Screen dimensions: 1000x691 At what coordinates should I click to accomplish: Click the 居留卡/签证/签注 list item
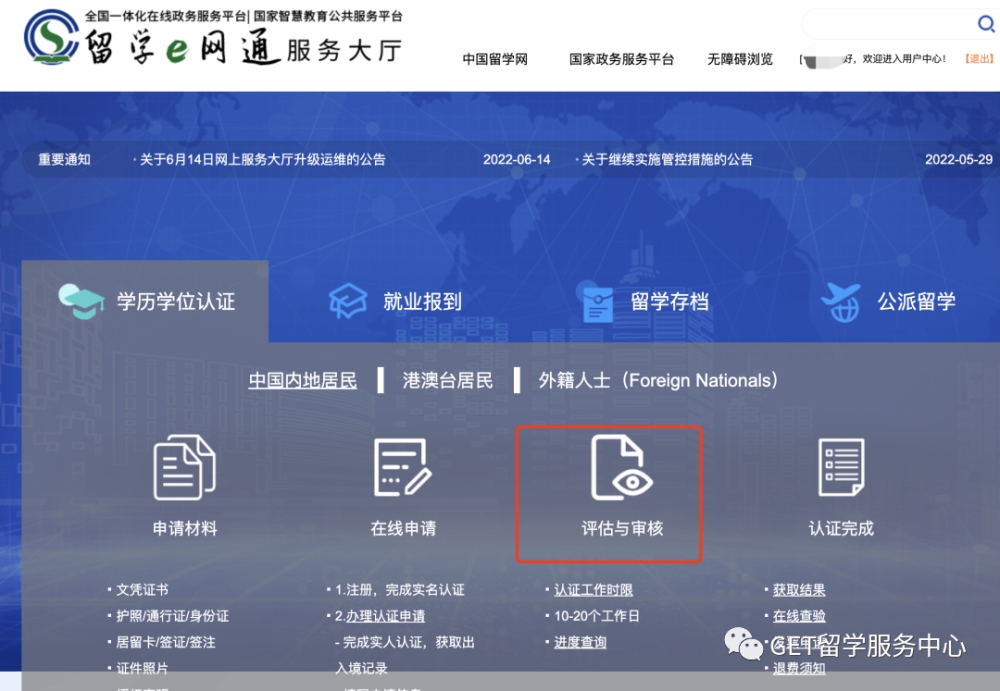tap(166, 642)
